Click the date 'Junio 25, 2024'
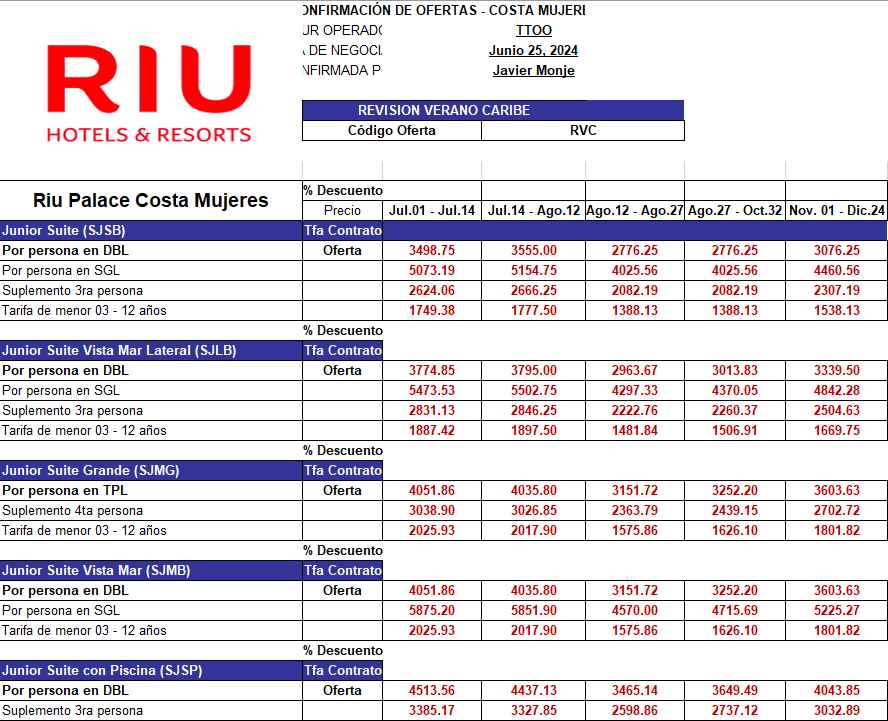The image size is (888, 721). click(x=533, y=50)
